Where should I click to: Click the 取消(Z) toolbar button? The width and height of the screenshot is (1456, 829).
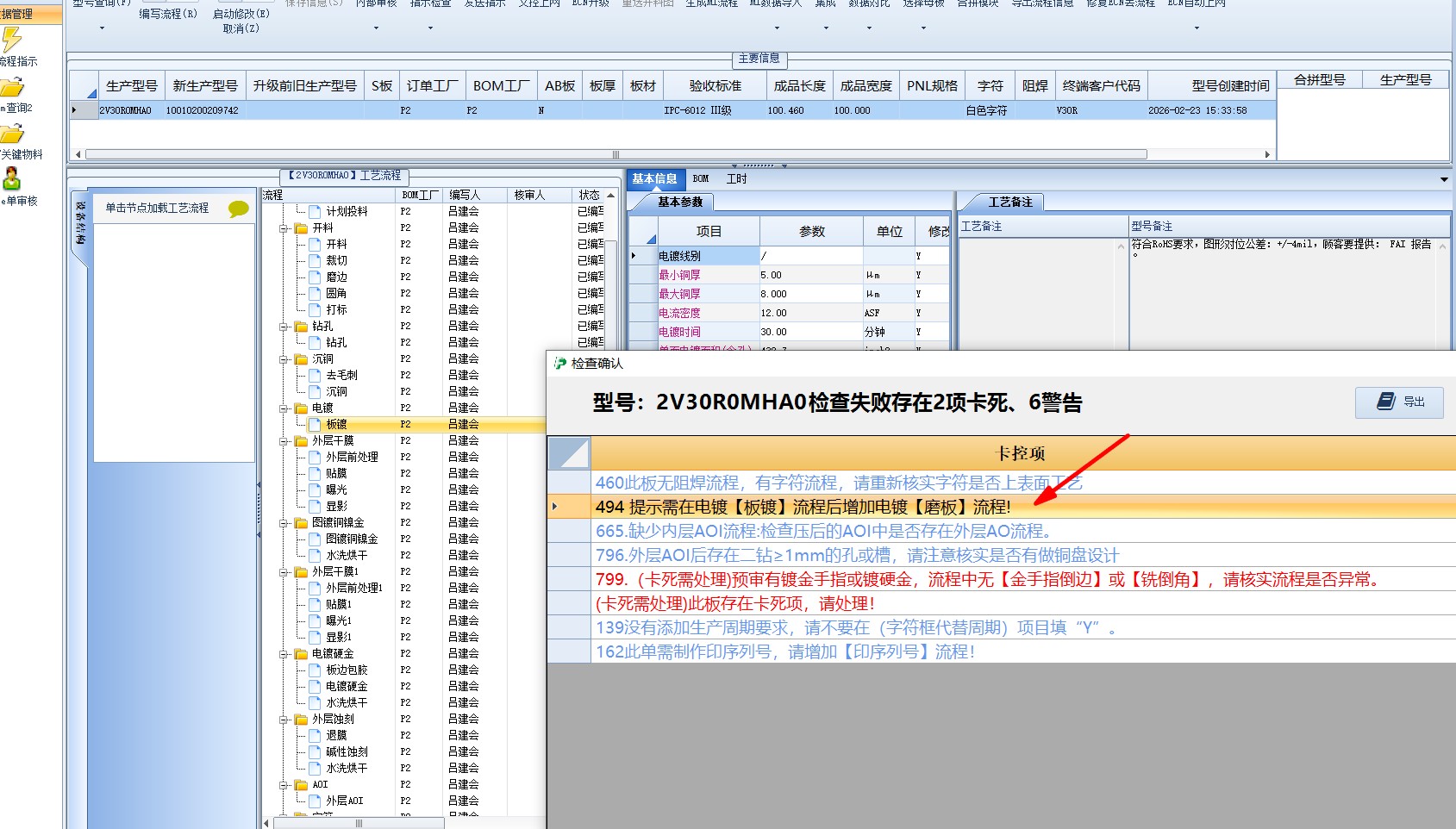(241, 28)
